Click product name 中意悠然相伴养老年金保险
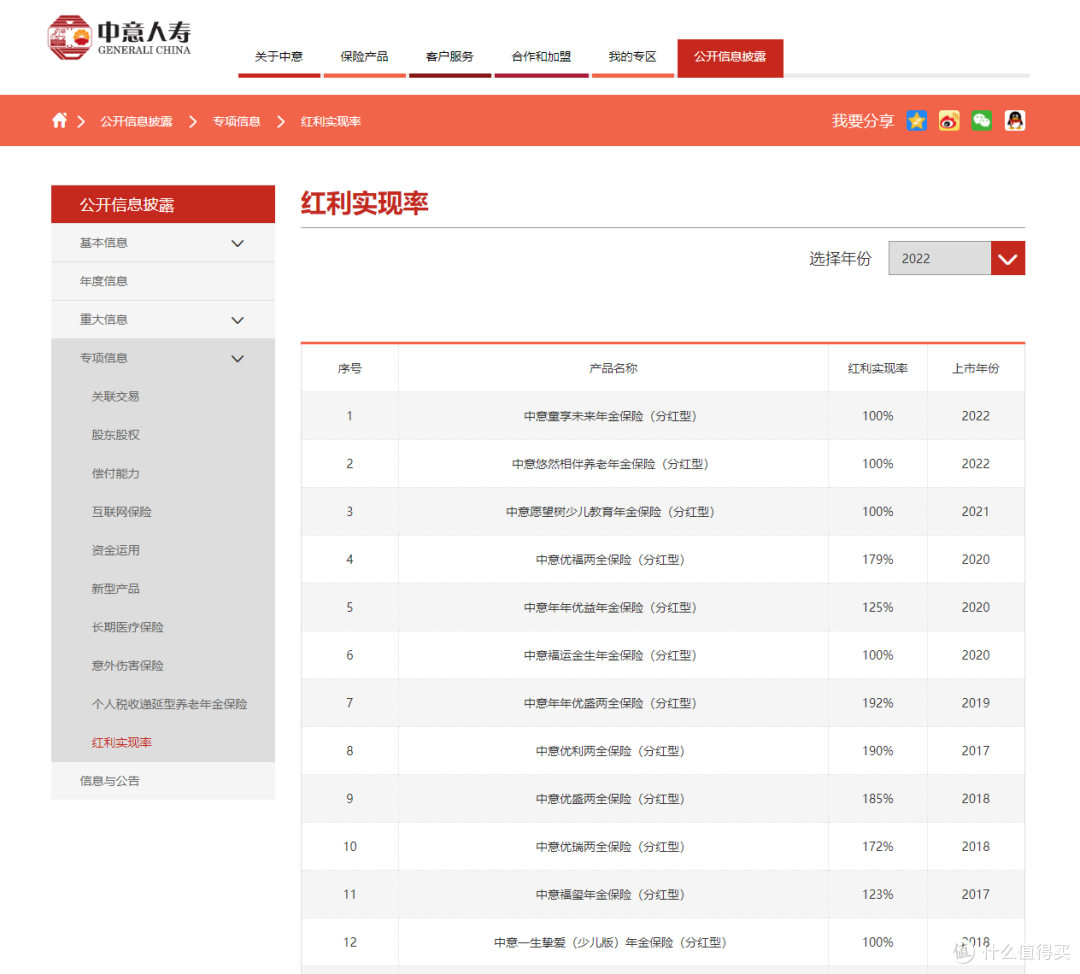Viewport: 1080px width, 974px height. pos(610,464)
